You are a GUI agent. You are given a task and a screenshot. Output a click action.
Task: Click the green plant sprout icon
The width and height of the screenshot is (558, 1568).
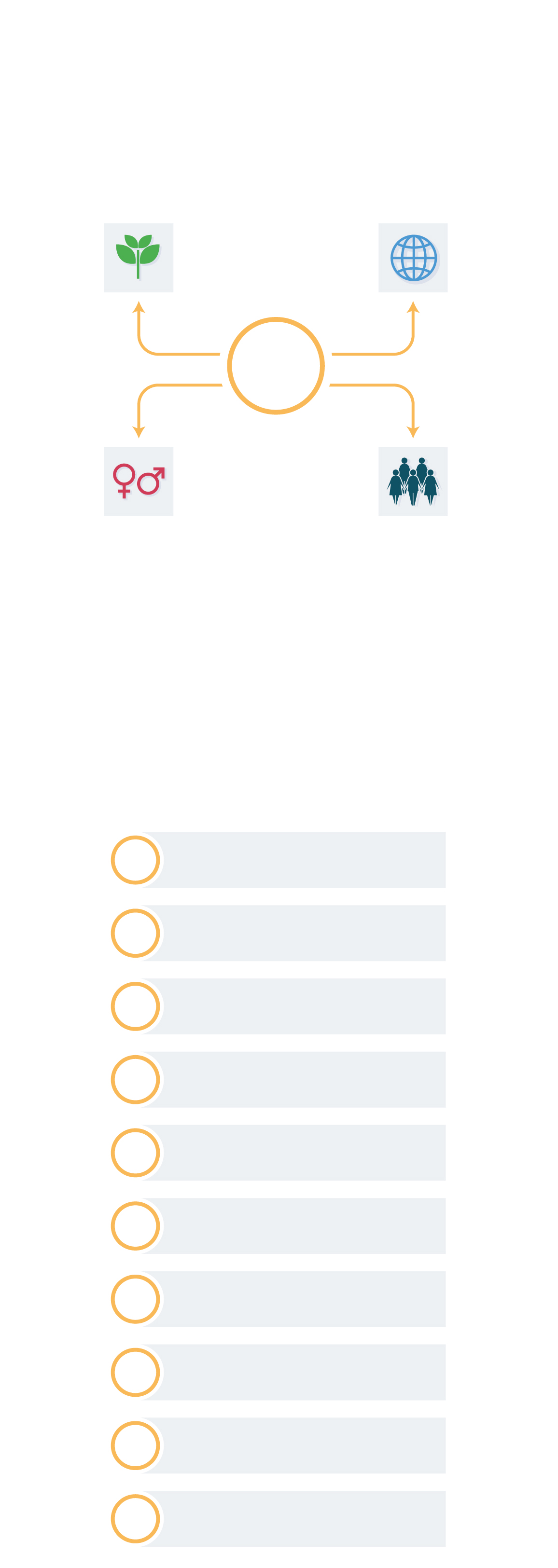pos(138,256)
